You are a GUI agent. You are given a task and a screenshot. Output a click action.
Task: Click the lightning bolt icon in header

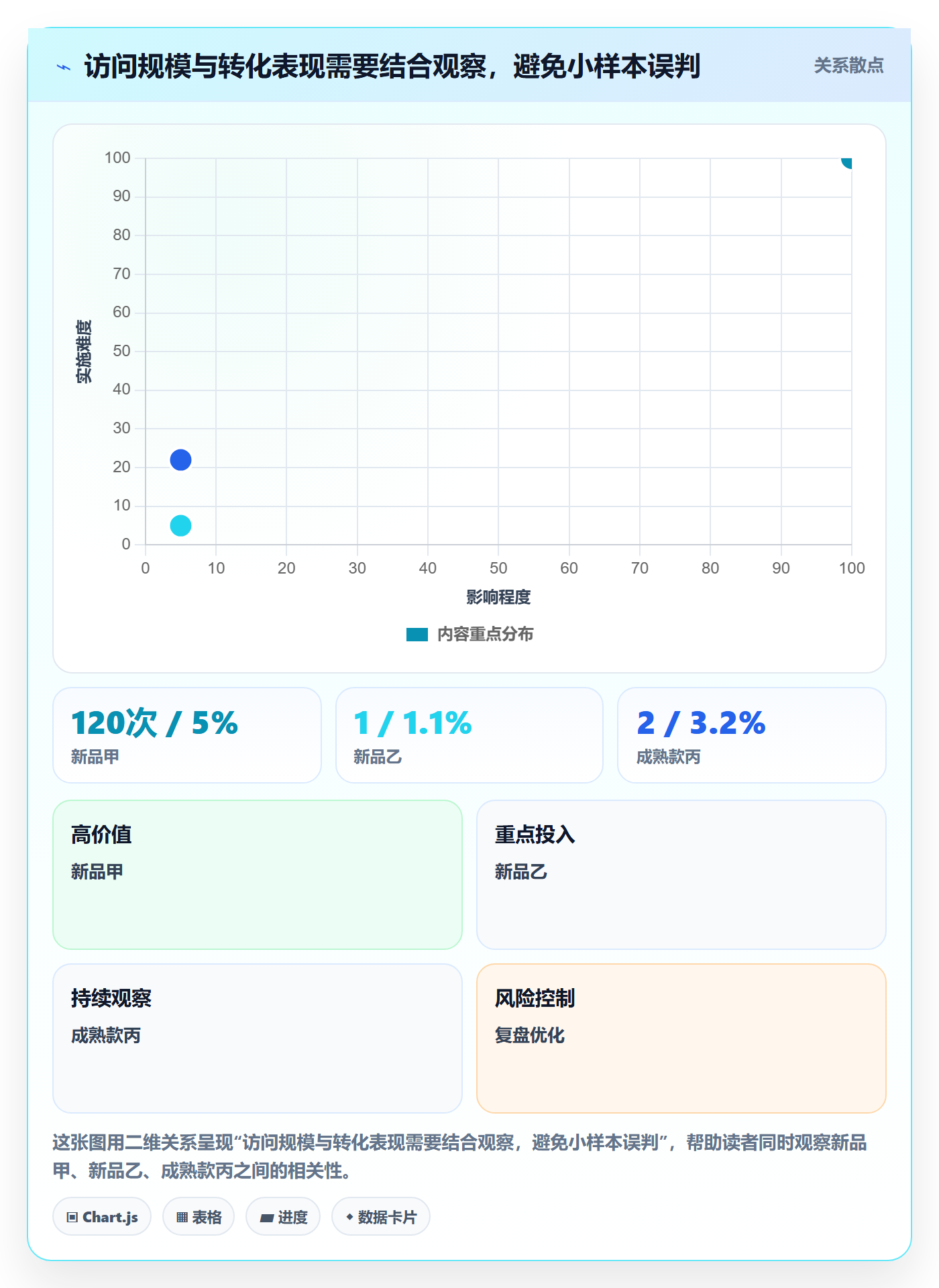pyautogui.click(x=64, y=67)
